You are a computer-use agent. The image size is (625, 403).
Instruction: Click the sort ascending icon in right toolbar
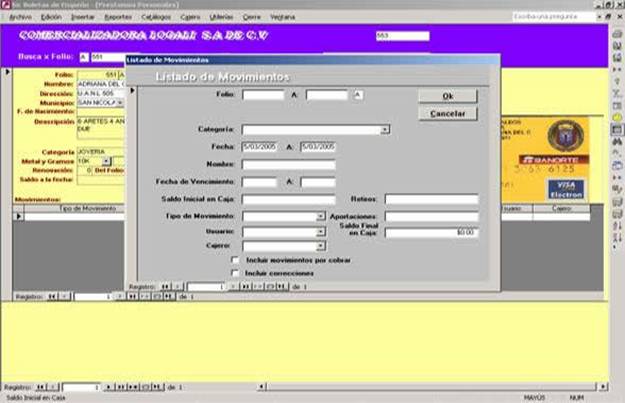[617, 226]
